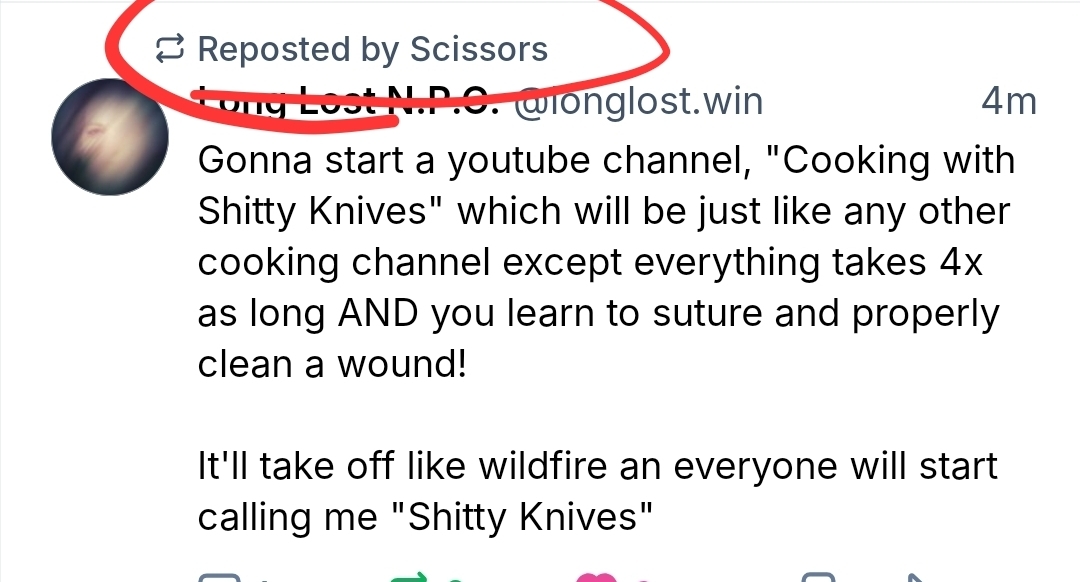Image resolution: width=1080 pixels, height=582 pixels.
Task: Open the blurry profile avatar of the poster
Action: point(107,136)
